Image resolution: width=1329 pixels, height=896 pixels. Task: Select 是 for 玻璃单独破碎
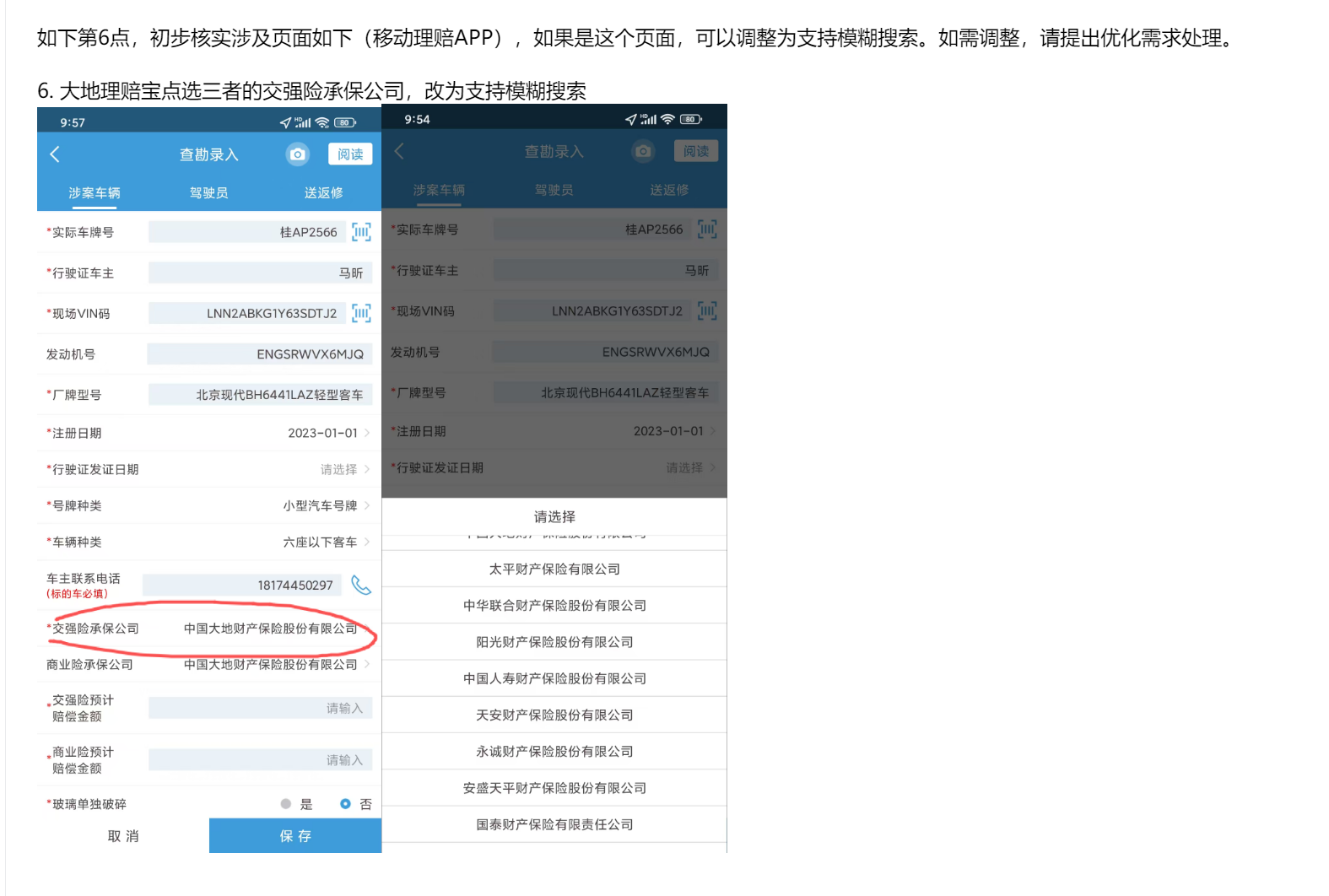click(x=287, y=804)
